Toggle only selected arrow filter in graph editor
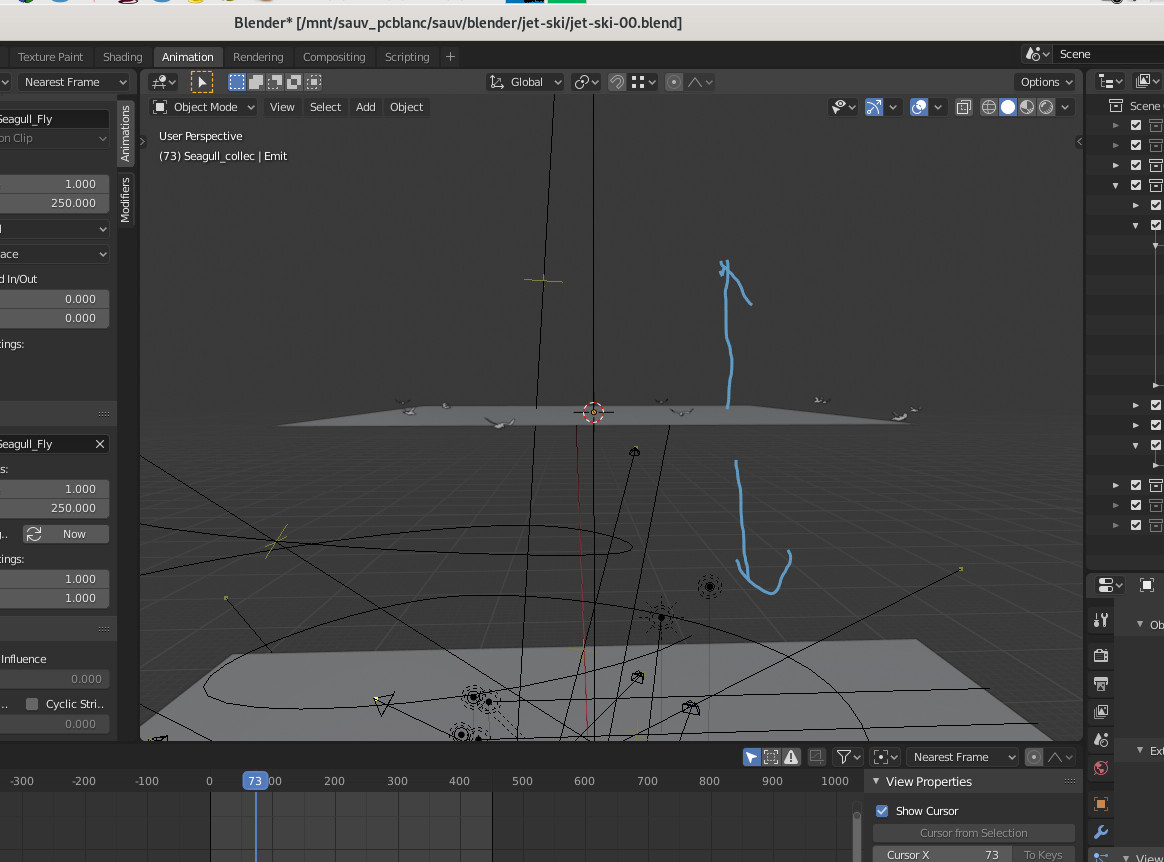 (751, 757)
